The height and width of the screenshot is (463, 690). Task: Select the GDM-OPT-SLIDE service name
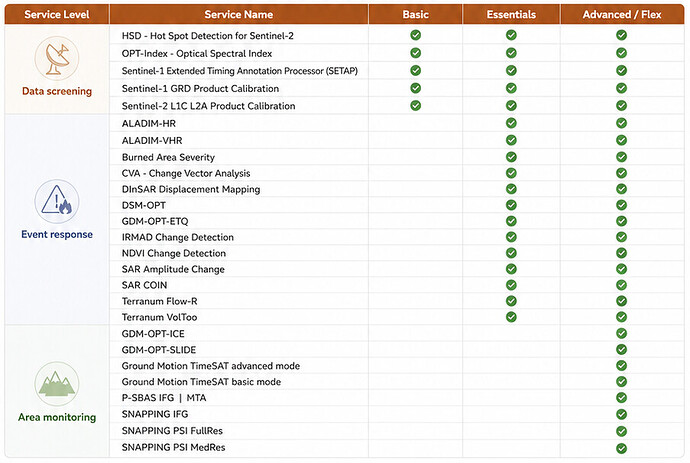(159, 350)
